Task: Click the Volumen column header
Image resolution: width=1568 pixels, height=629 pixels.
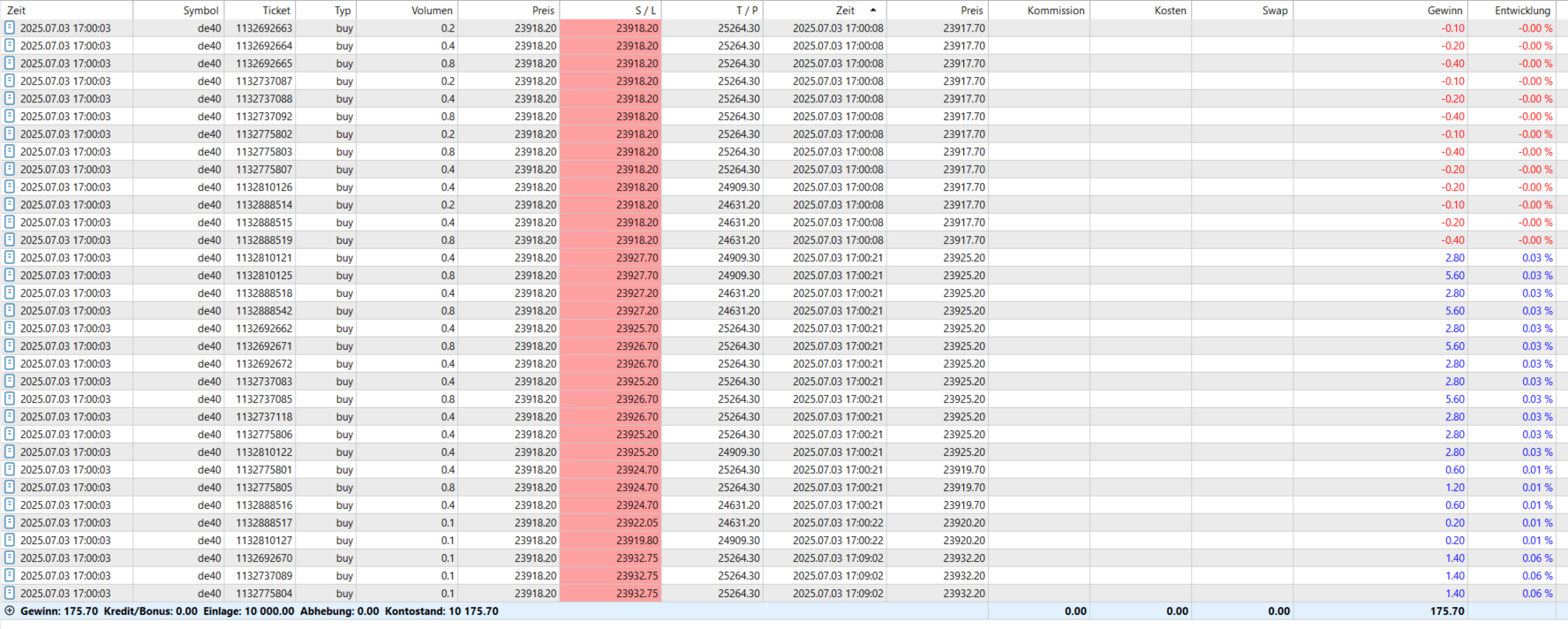Action: tap(407, 11)
